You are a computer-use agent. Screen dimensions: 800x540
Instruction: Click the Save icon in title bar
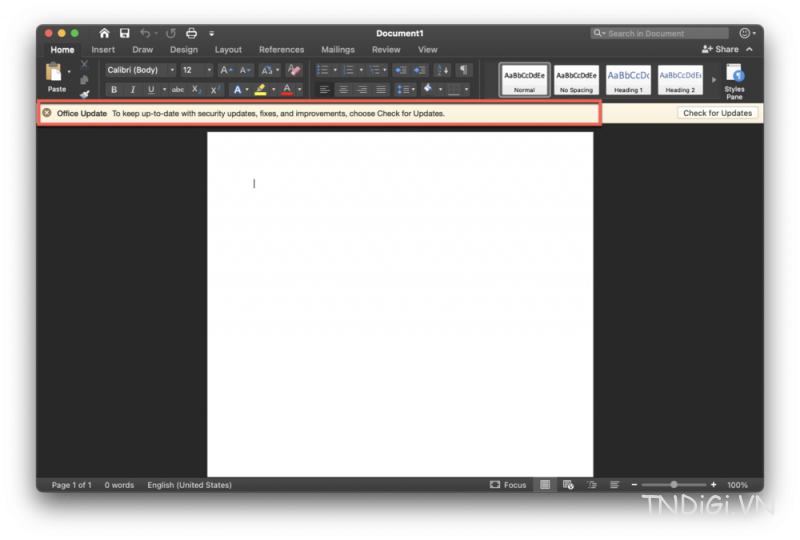click(x=124, y=33)
